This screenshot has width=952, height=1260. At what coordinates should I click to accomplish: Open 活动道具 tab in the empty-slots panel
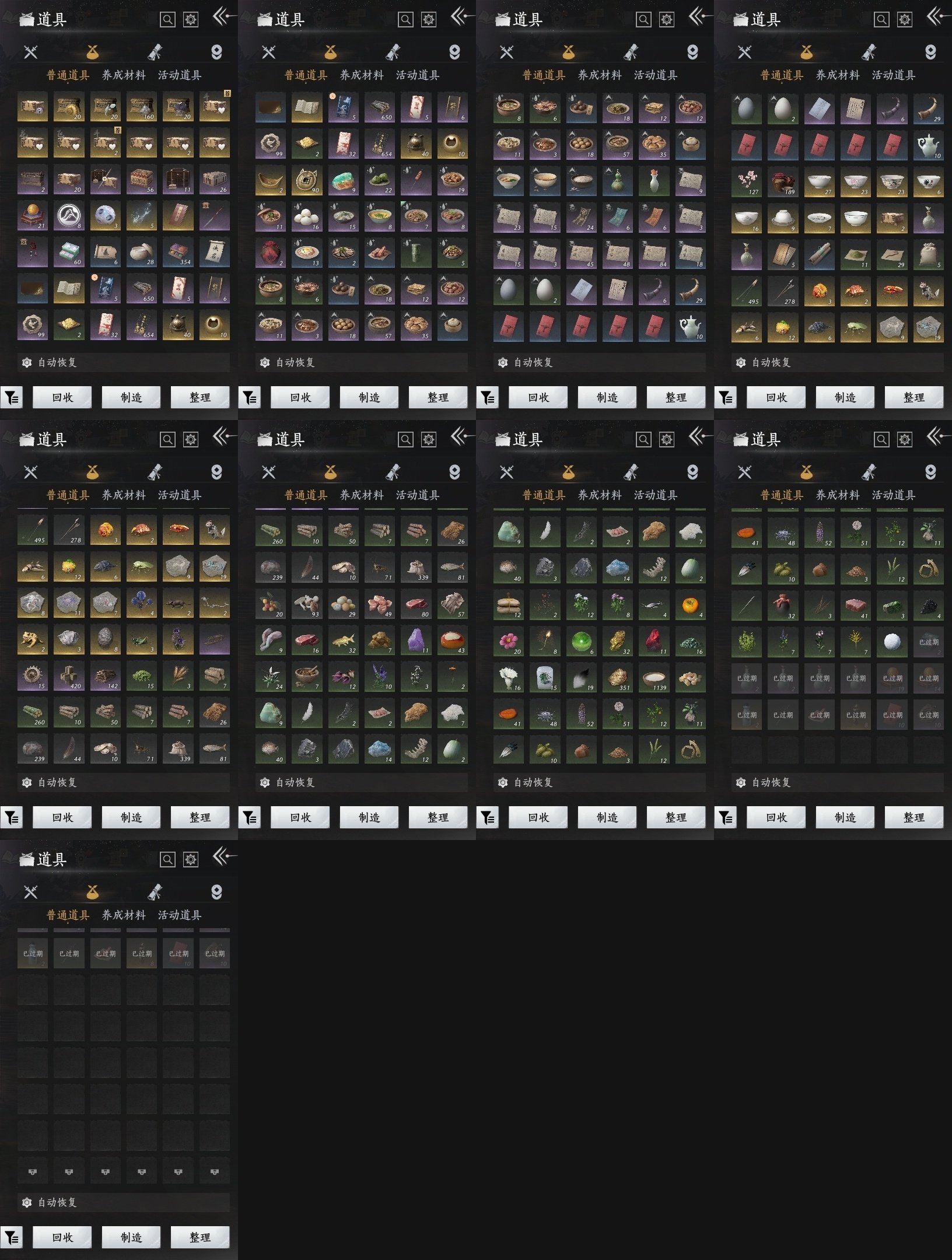coord(180,915)
